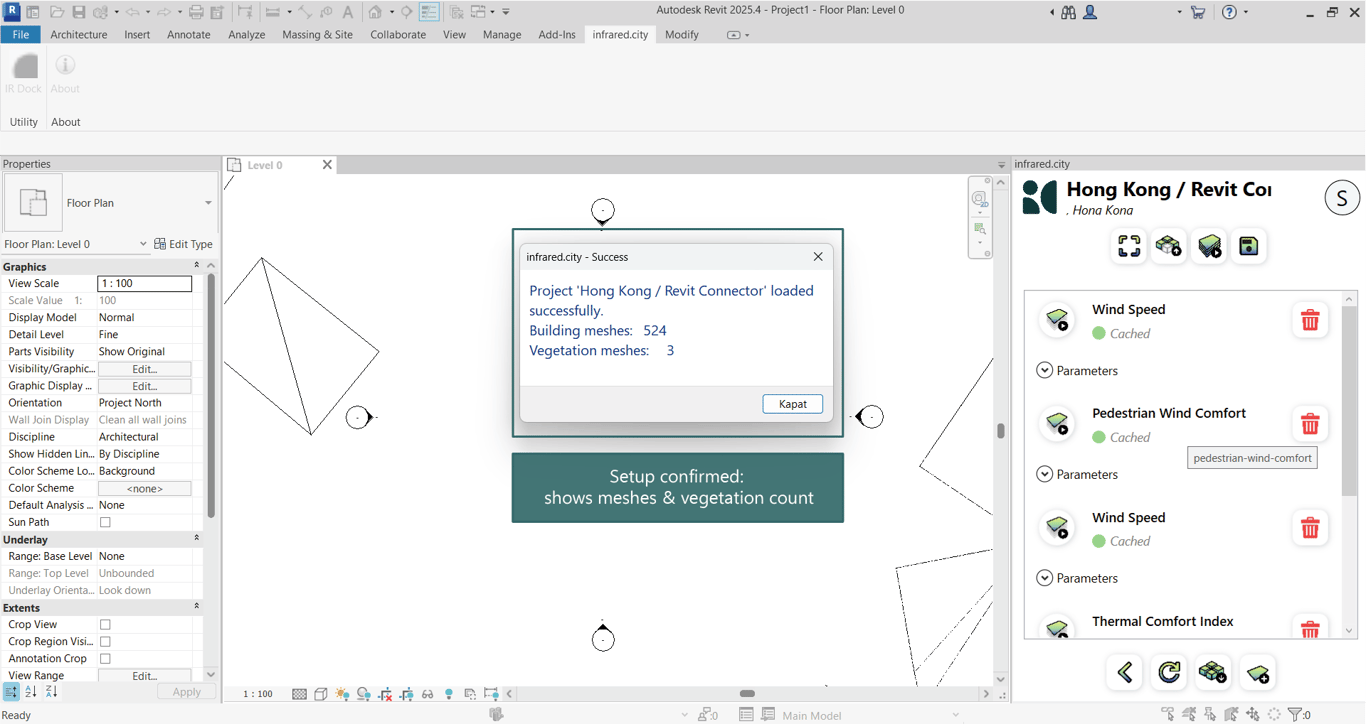Expand Parameters under Pedestrian Wind Comfort

[x=1044, y=474]
